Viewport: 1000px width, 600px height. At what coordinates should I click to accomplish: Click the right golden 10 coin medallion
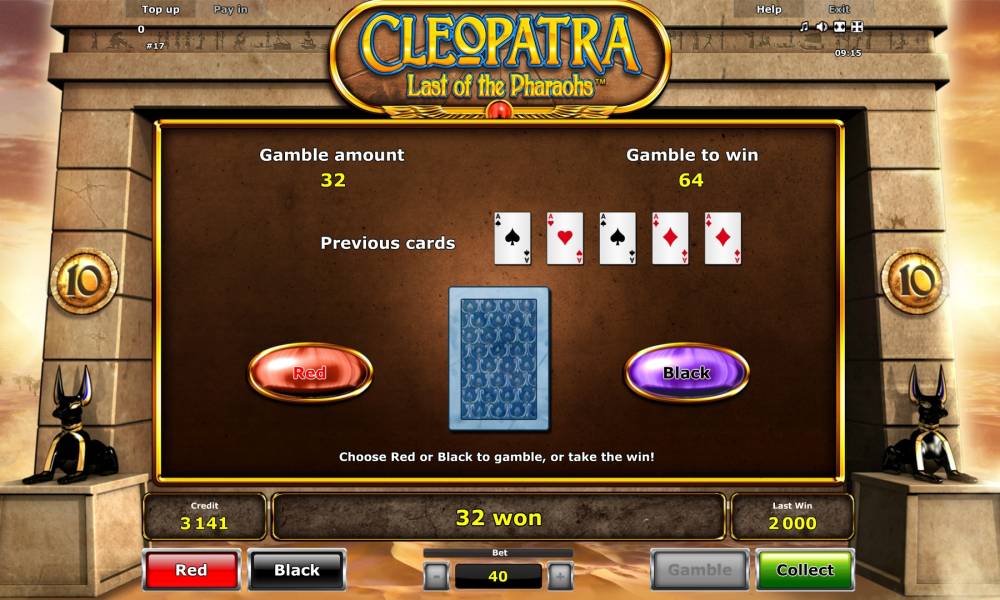[915, 281]
